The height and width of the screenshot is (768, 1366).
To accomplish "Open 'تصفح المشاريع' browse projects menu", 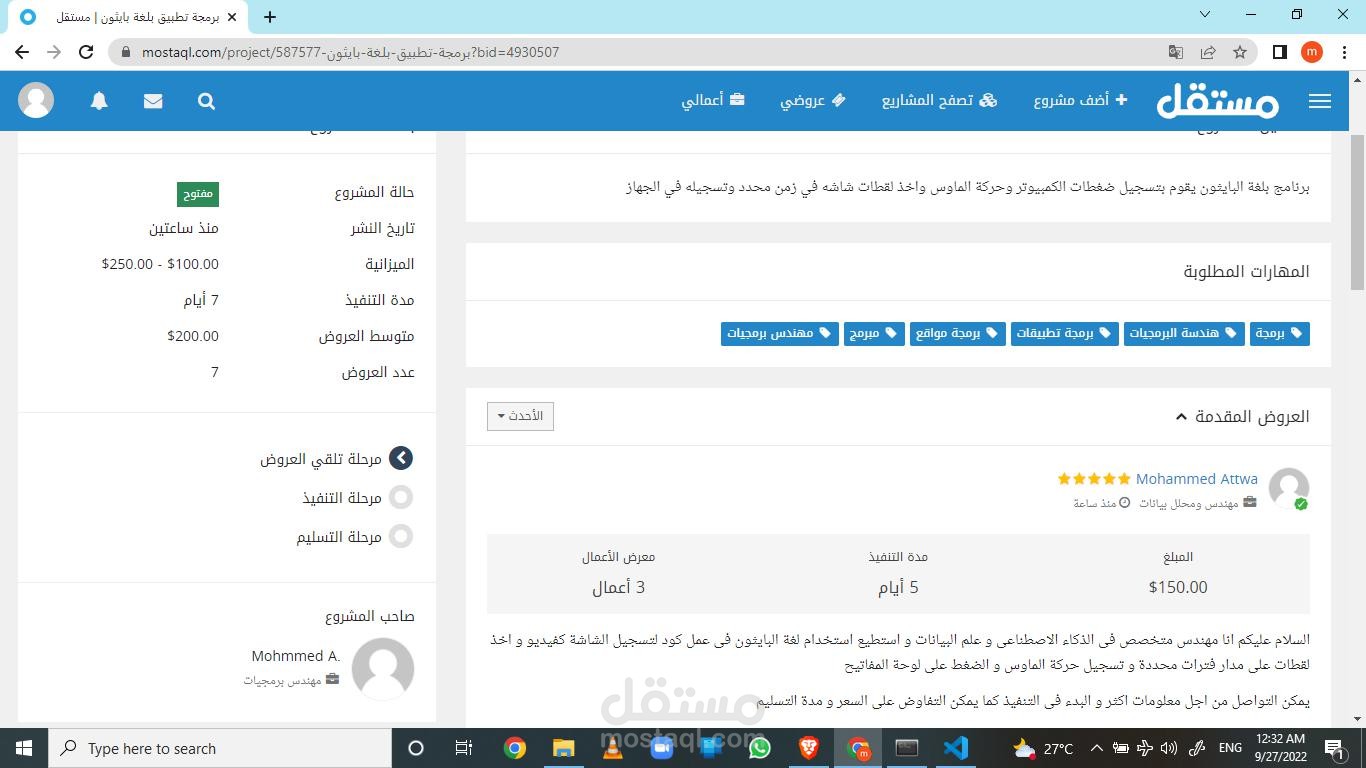I will coord(939,100).
